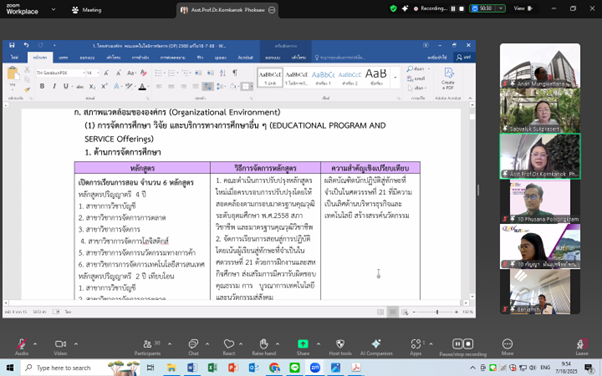Open the Change Case Aa menu

pos(131,73)
